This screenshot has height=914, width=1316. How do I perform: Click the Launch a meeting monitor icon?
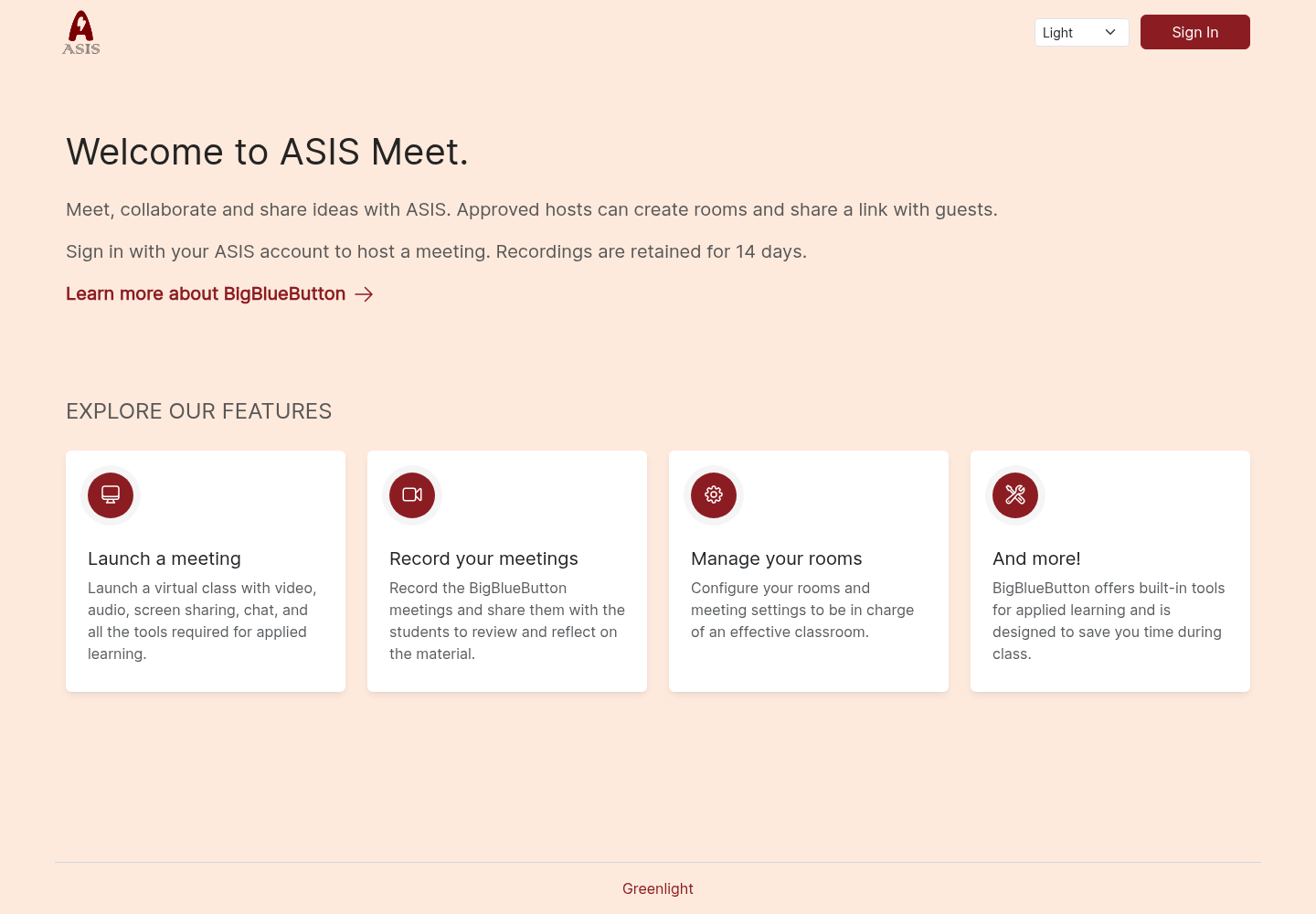click(x=111, y=494)
